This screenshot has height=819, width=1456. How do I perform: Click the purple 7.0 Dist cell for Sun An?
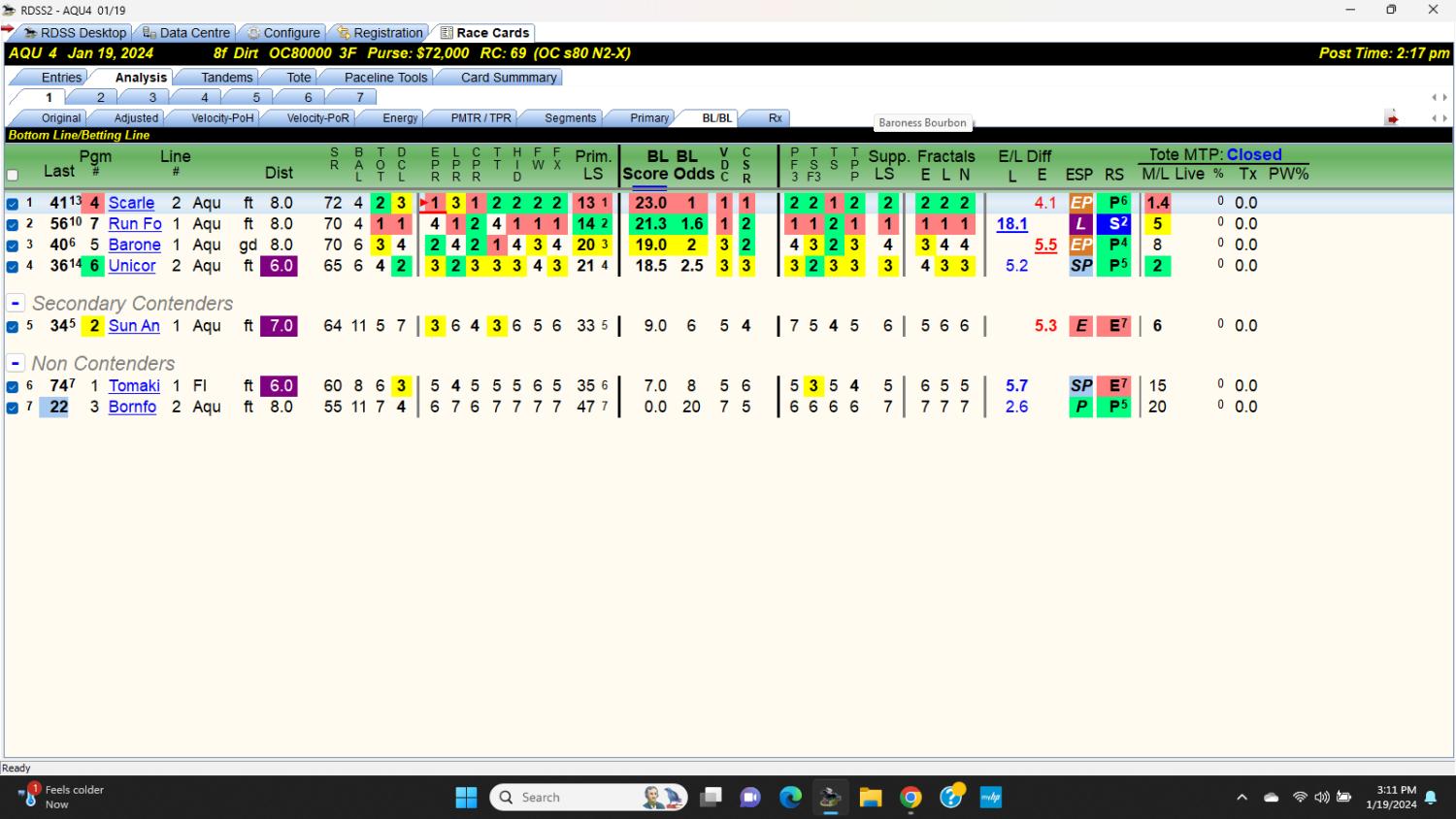tap(281, 326)
